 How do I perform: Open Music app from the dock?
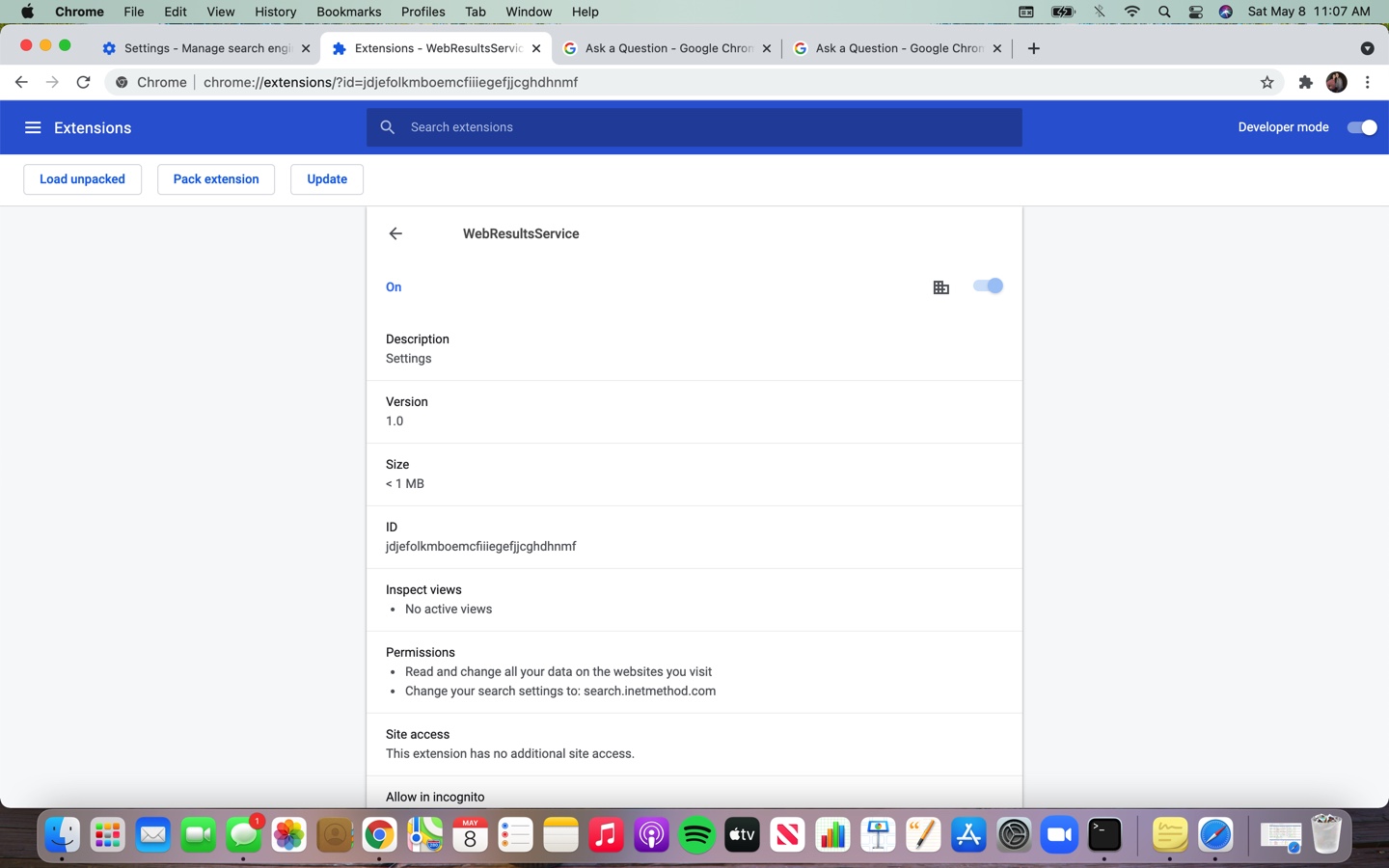[x=606, y=834]
